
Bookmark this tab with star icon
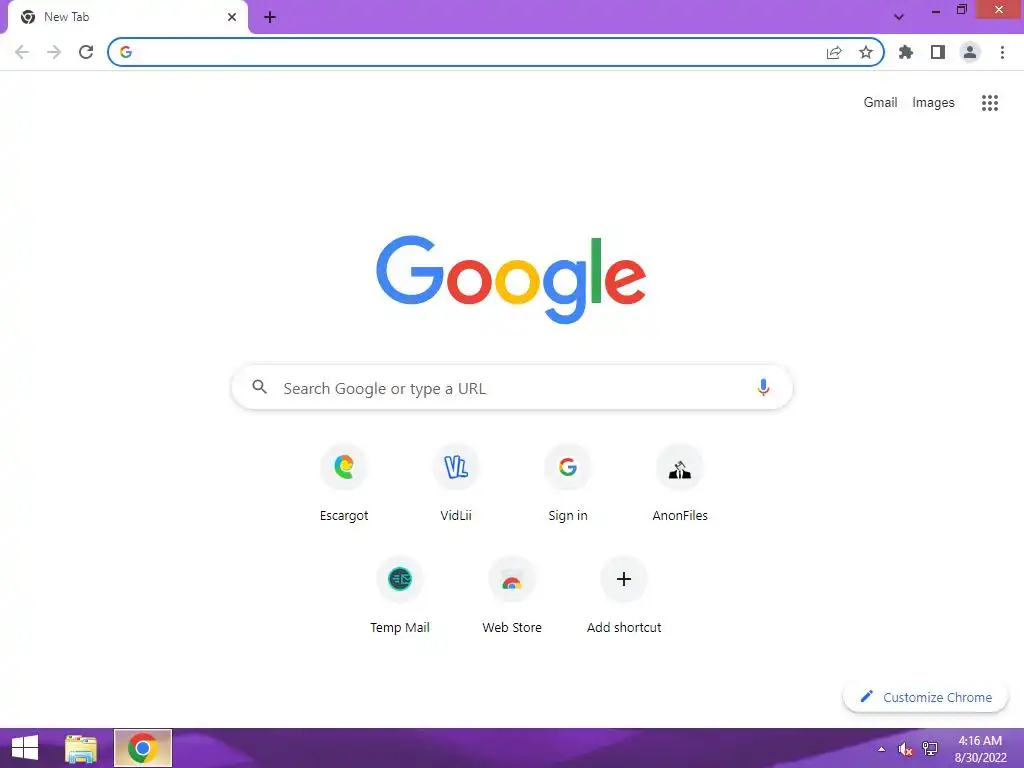pyautogui.click(x=866, y=52)
